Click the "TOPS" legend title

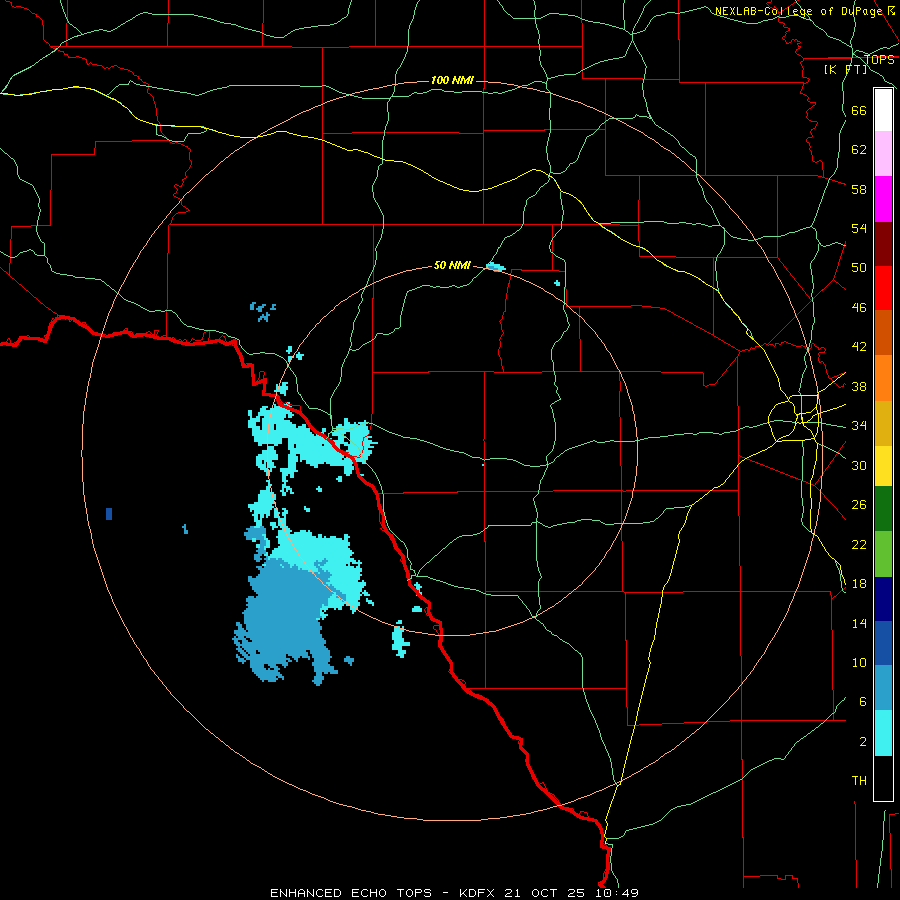[x=879, y=59]
